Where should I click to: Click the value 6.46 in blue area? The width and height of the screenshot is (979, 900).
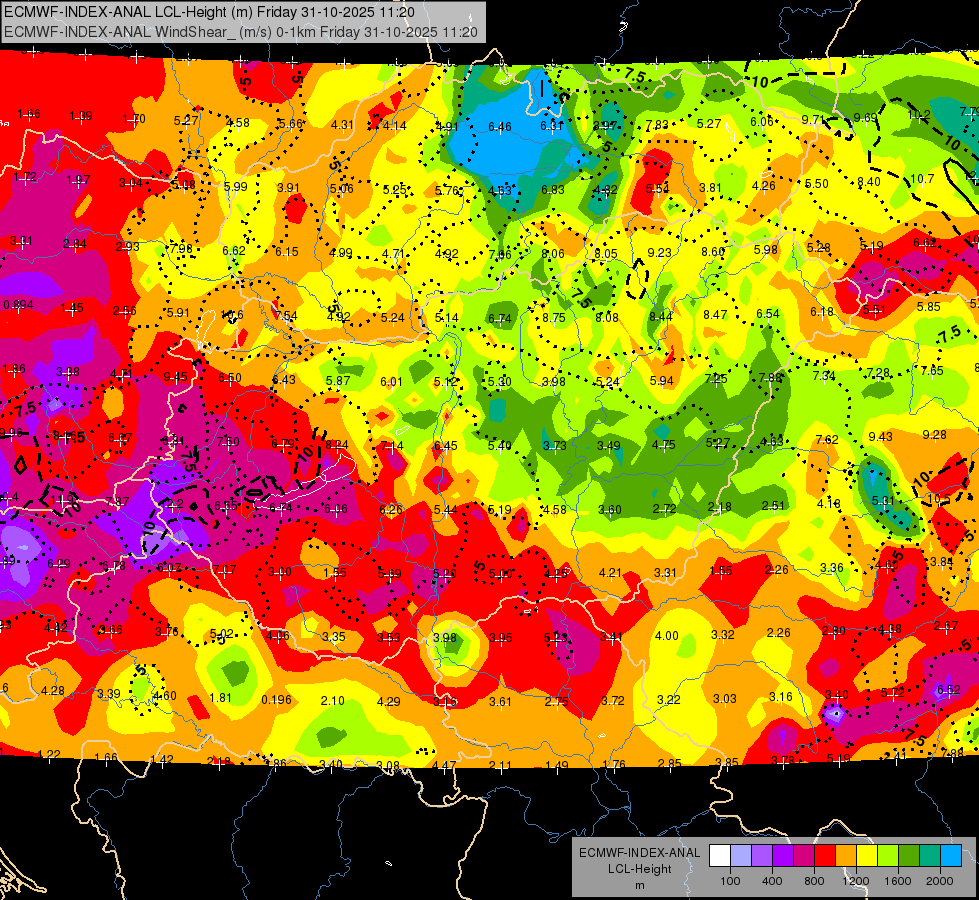[499, 127]
